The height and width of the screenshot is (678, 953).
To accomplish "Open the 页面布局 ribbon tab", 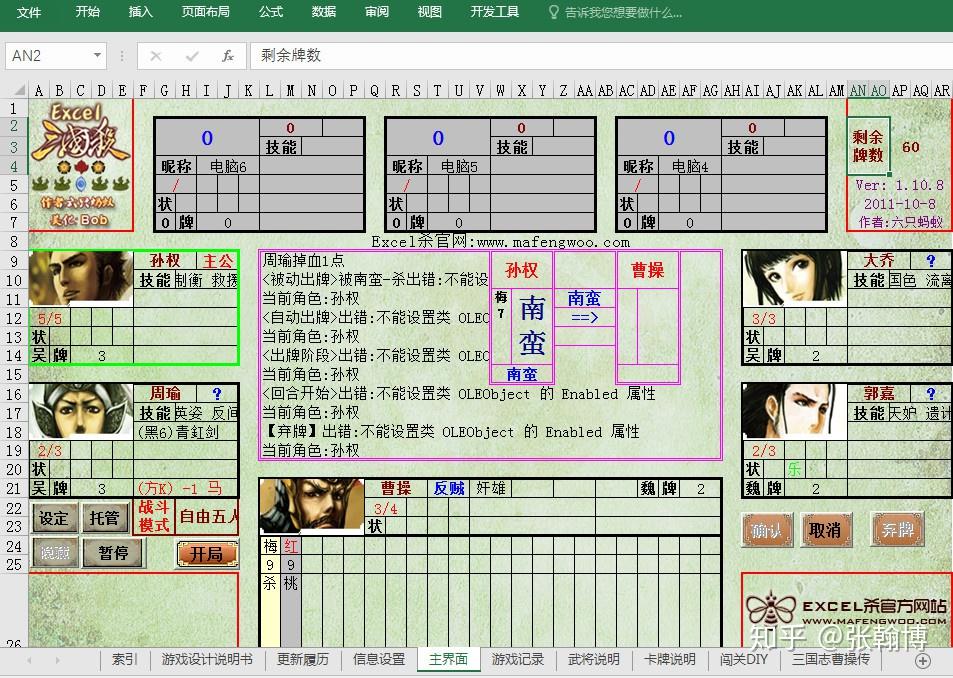I will [205, 12].
